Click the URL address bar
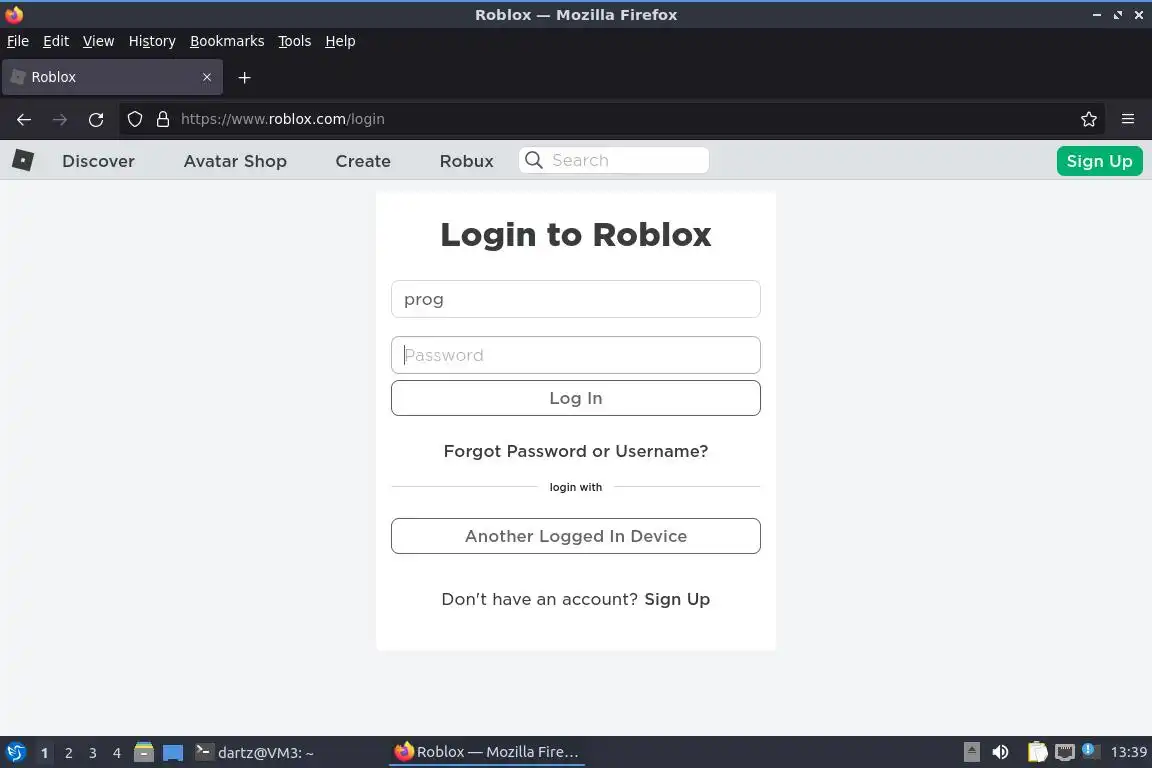Screen dimensions: 1152x768 tap(610, 119)
